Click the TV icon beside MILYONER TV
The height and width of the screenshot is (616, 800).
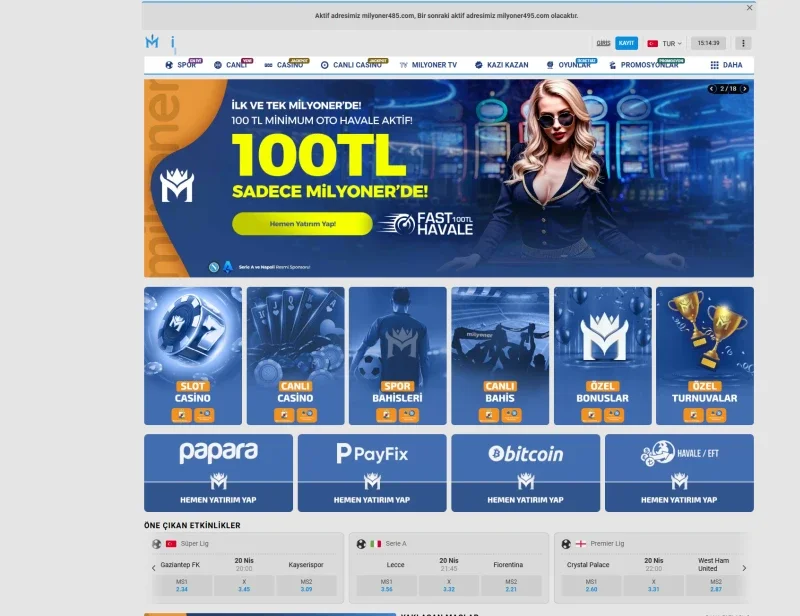(x=404, y=65)
